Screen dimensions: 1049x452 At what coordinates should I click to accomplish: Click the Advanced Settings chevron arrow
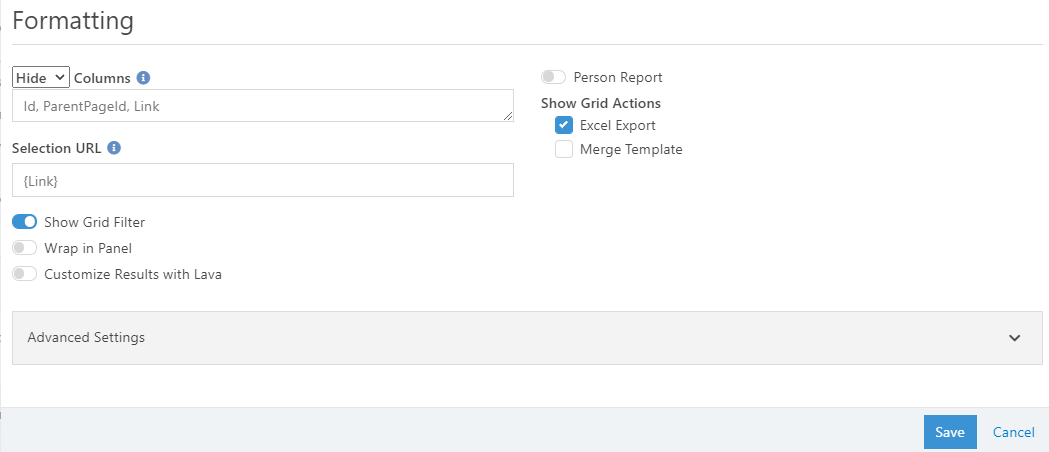(1015, 338)
